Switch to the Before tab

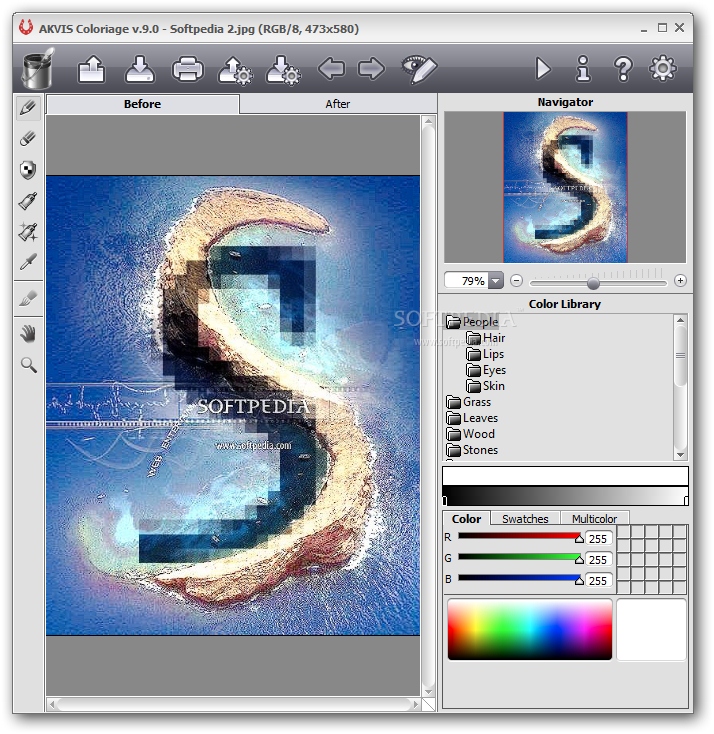click(x=143, y=104)
